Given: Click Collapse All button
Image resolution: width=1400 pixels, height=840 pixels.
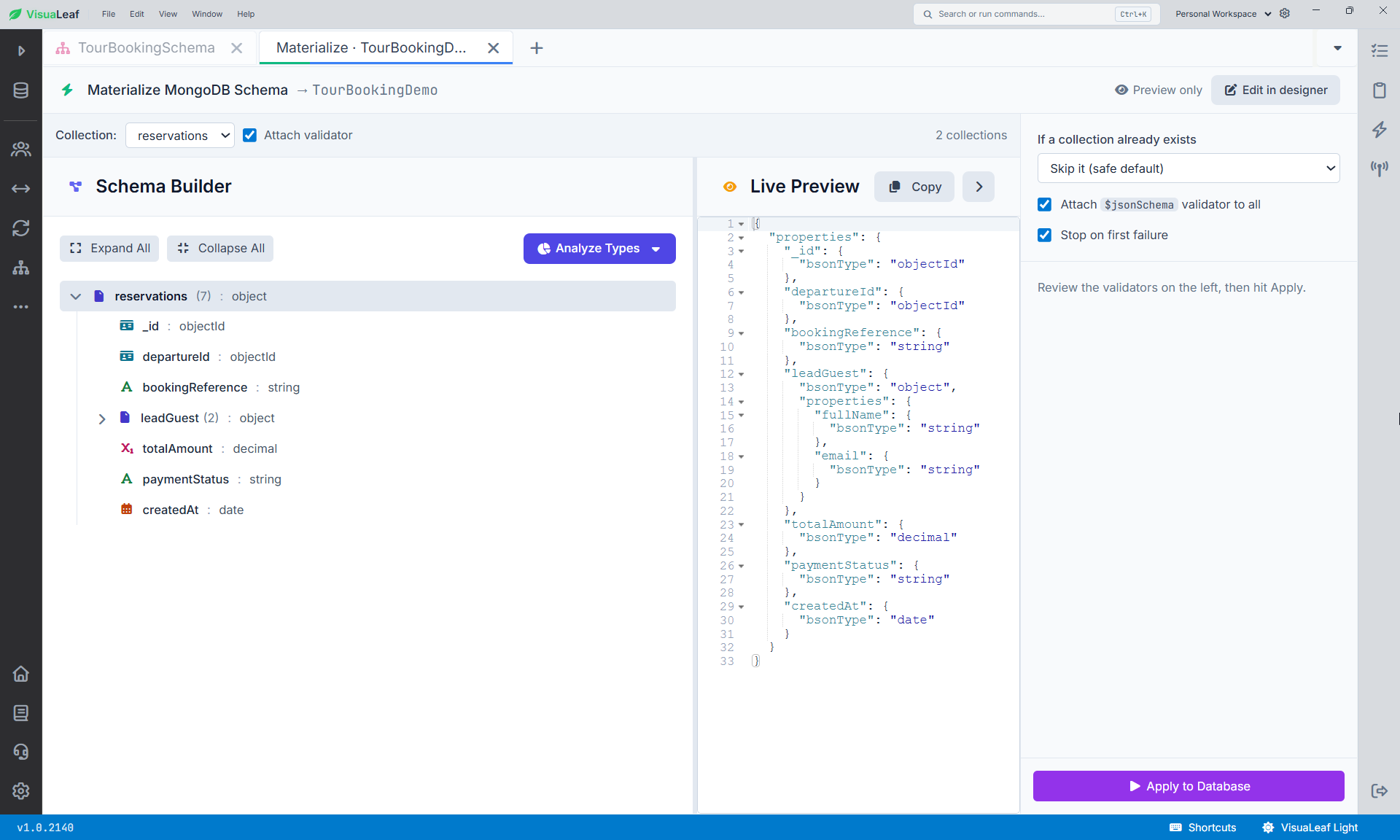Looking at the screenshot, I should [x=220, y=249].
